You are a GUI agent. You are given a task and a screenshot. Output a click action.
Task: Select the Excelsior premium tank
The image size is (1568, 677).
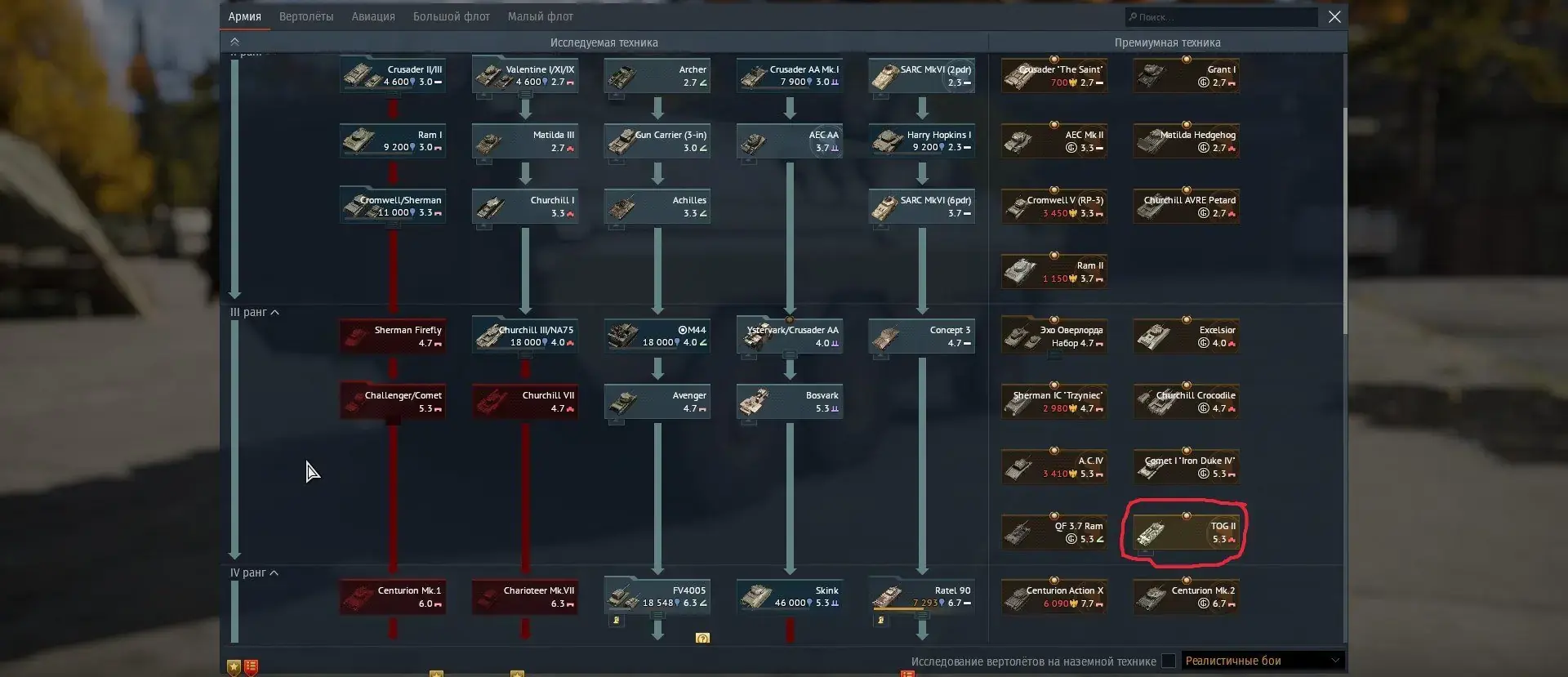[x=1187, y=336]
